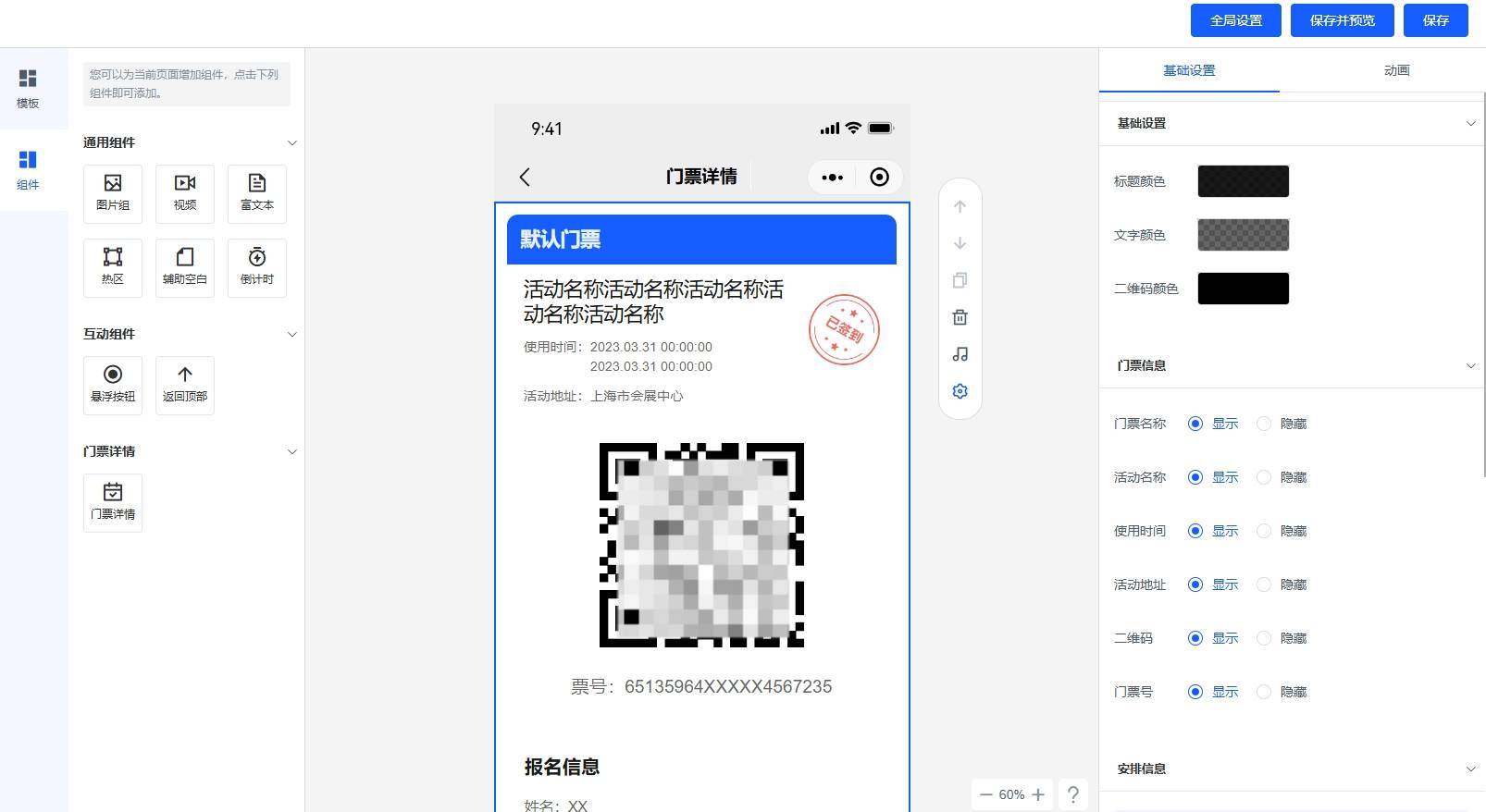Open the music note settings icon
The image size is (1486, 812).
click(960, 354)
